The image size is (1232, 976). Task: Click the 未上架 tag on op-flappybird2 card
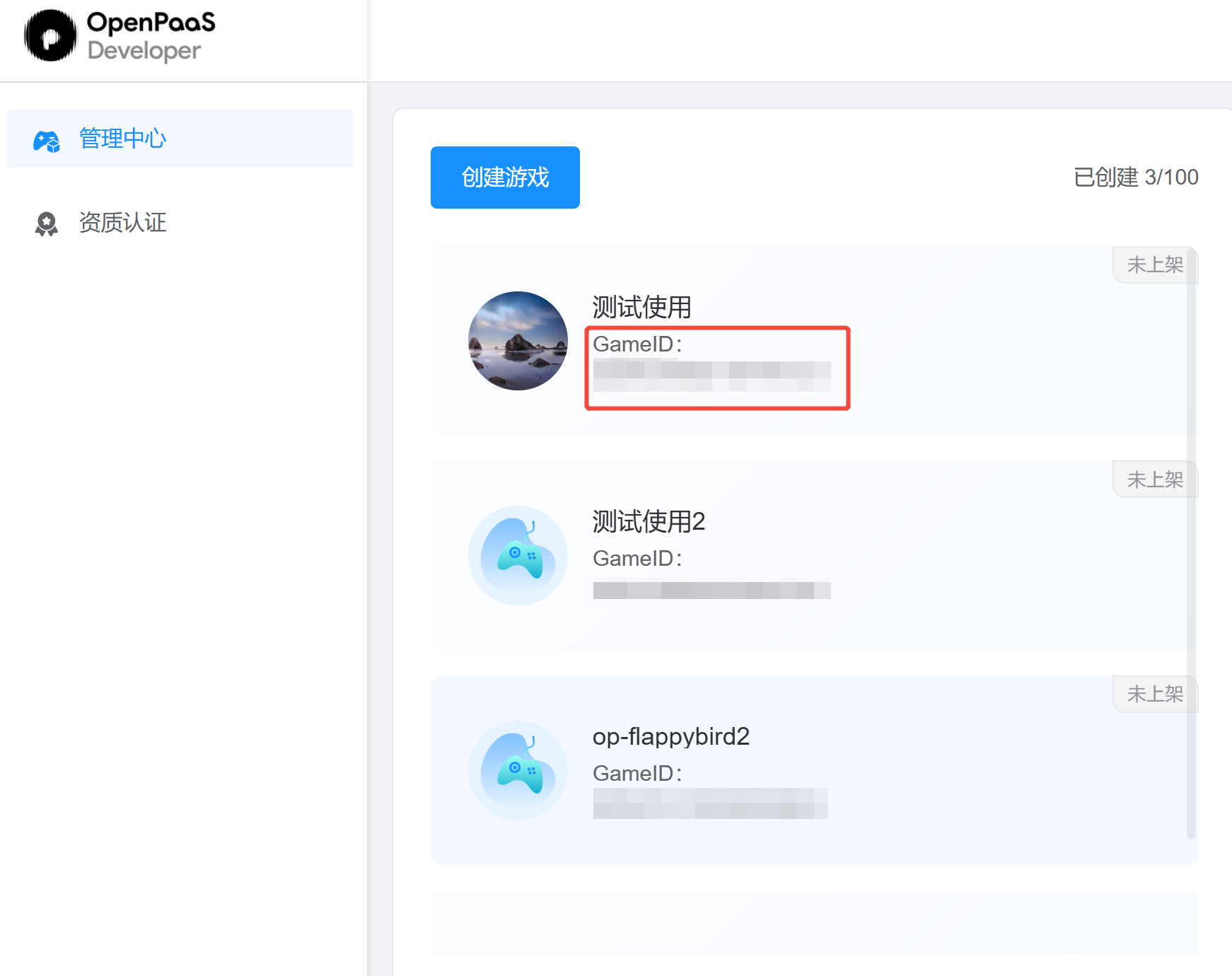(1155, 694)
